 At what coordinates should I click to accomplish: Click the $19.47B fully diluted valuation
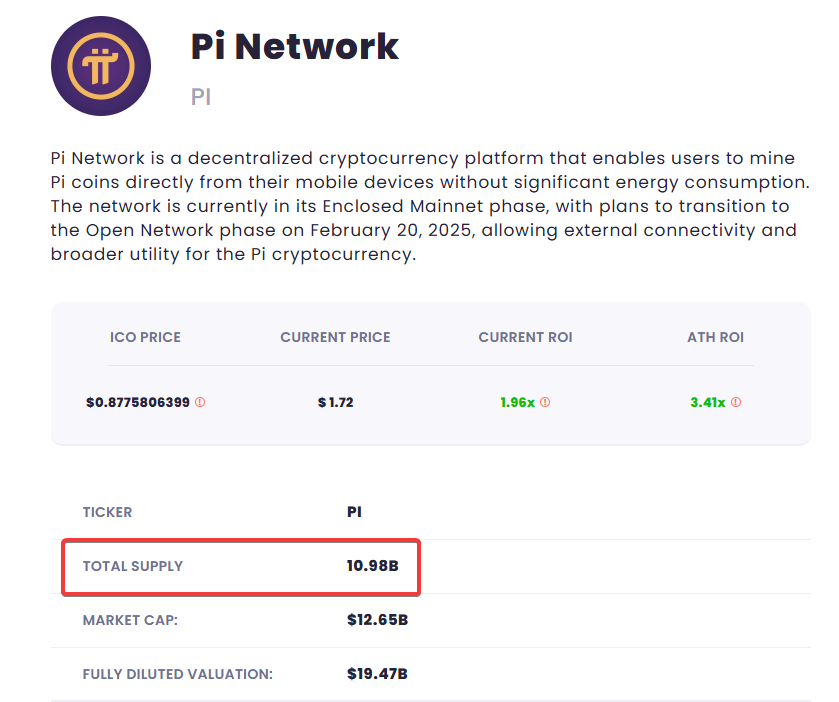377,674
